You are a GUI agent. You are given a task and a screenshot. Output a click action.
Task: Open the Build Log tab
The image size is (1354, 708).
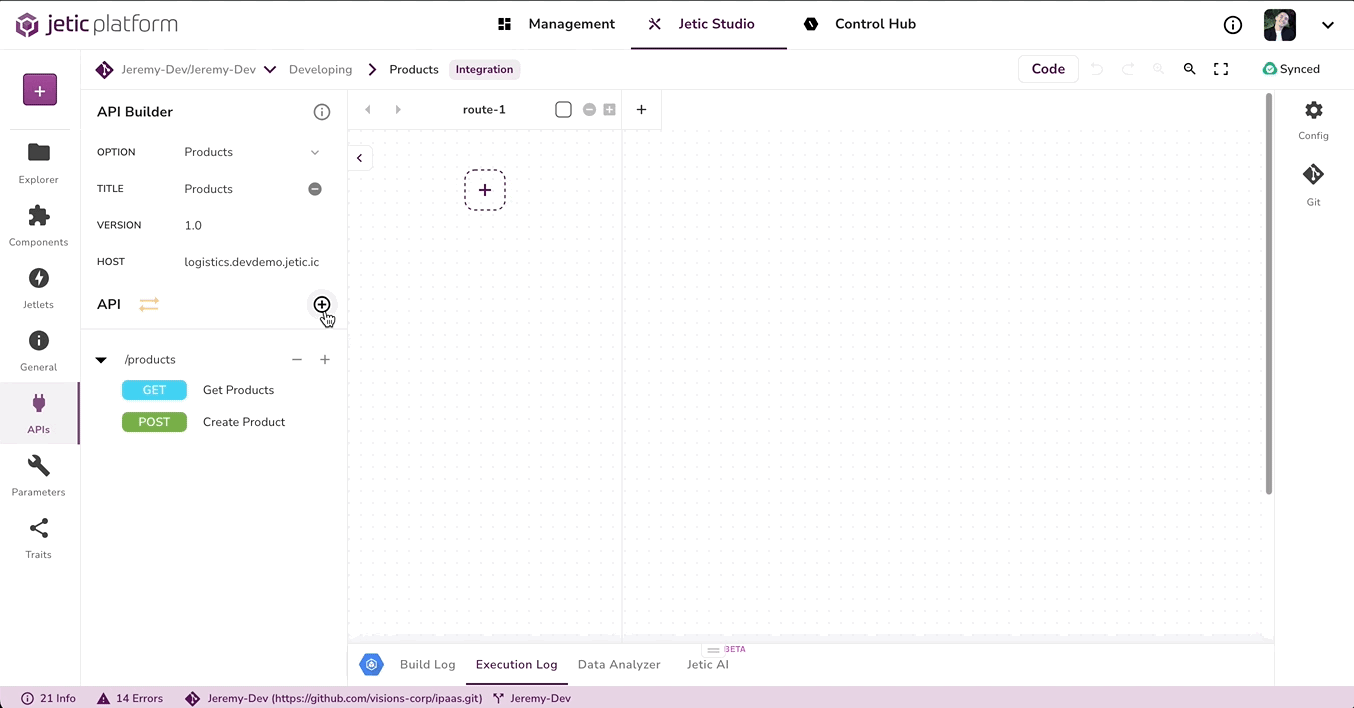coord(428,664)
